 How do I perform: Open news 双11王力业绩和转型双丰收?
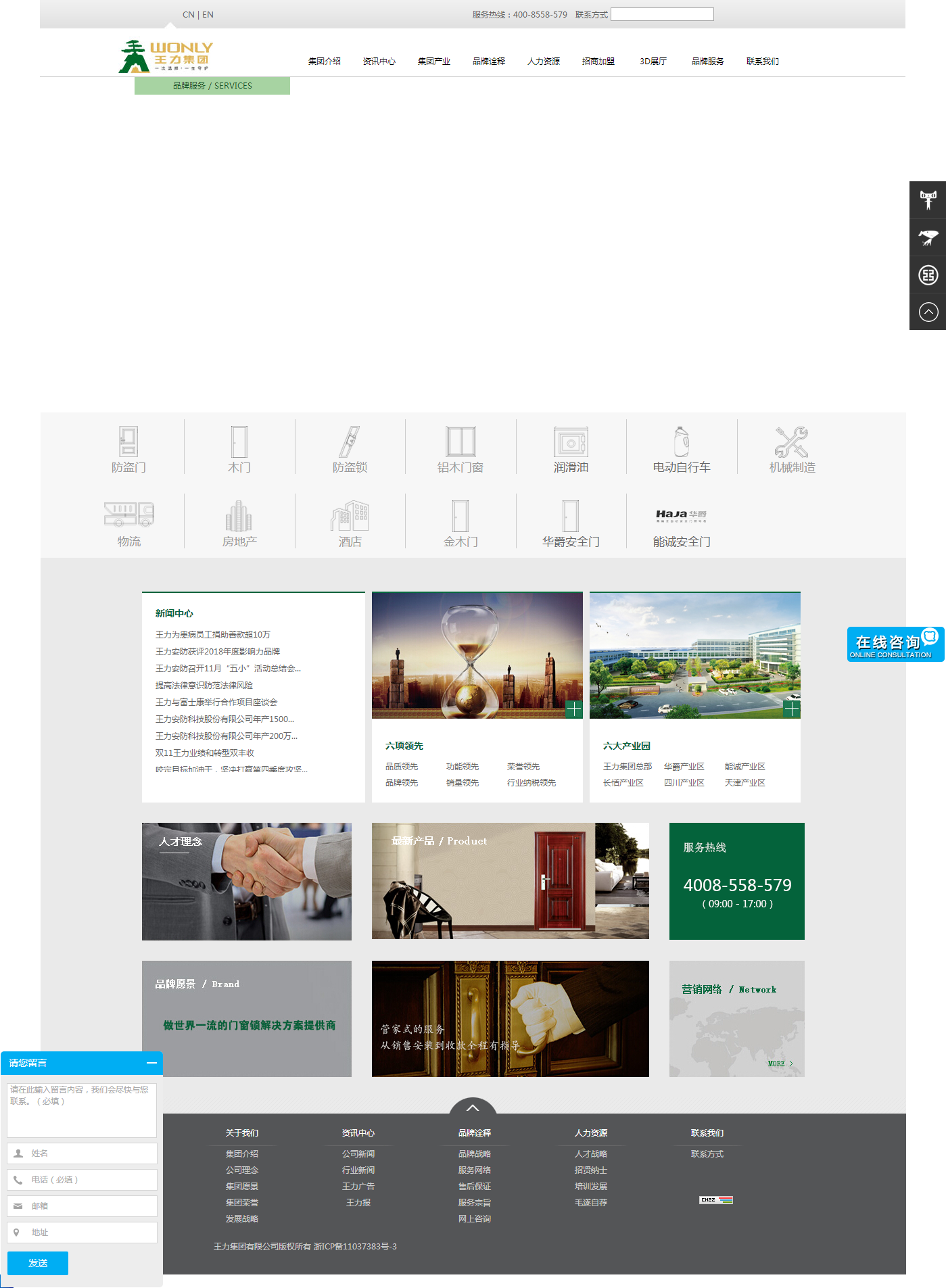[x=205, y=753]
